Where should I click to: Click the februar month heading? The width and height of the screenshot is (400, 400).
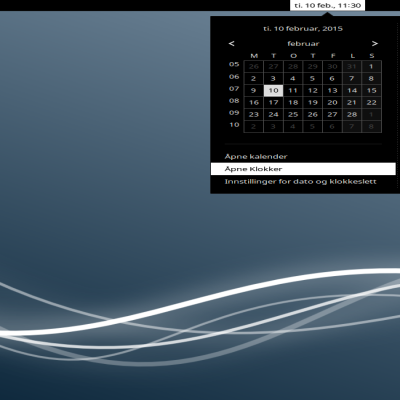pos(303,44)
